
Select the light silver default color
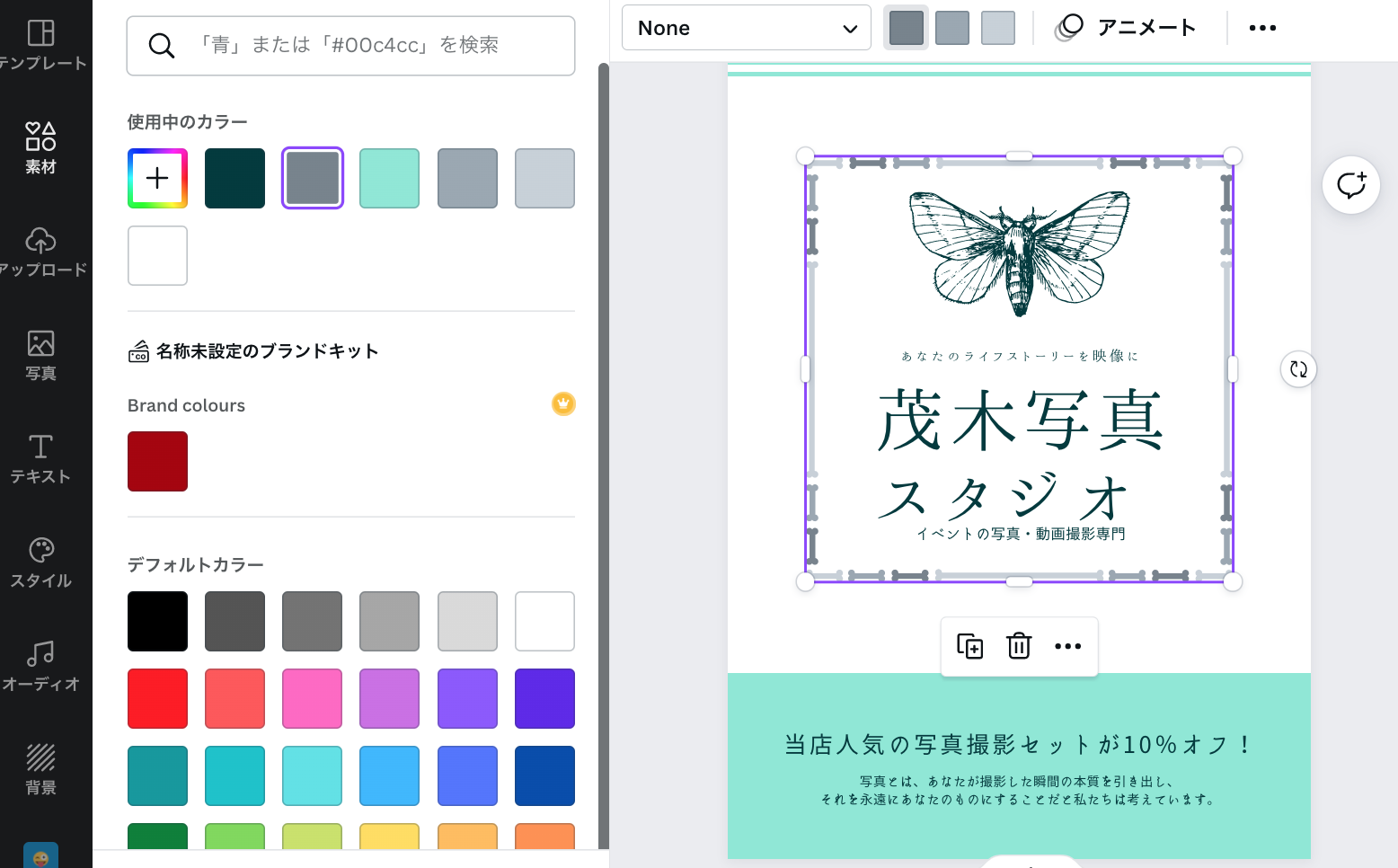point(467,621)
